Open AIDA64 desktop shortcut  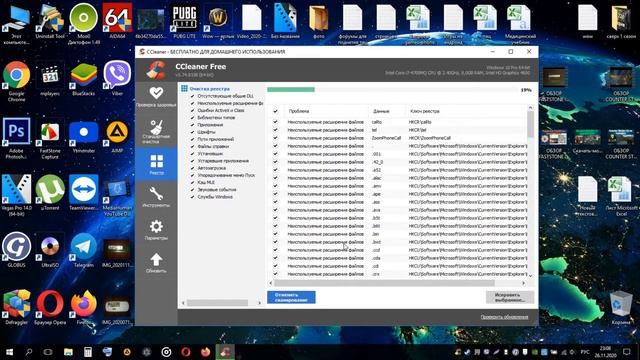click(117, 21)
